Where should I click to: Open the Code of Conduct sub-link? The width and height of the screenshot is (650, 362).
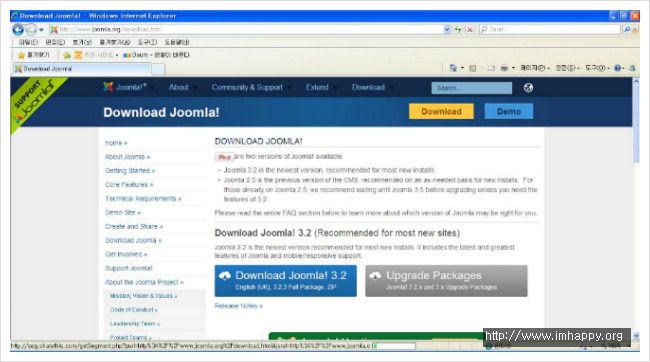pyautogui.click(x=133, y=310)
